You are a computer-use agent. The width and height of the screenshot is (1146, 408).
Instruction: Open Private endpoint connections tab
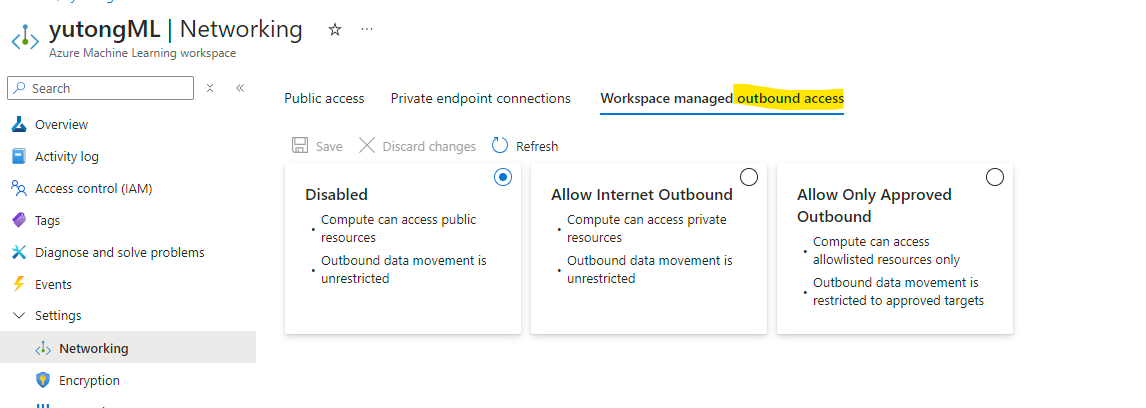pyautogui.click(x=480, y=98)
